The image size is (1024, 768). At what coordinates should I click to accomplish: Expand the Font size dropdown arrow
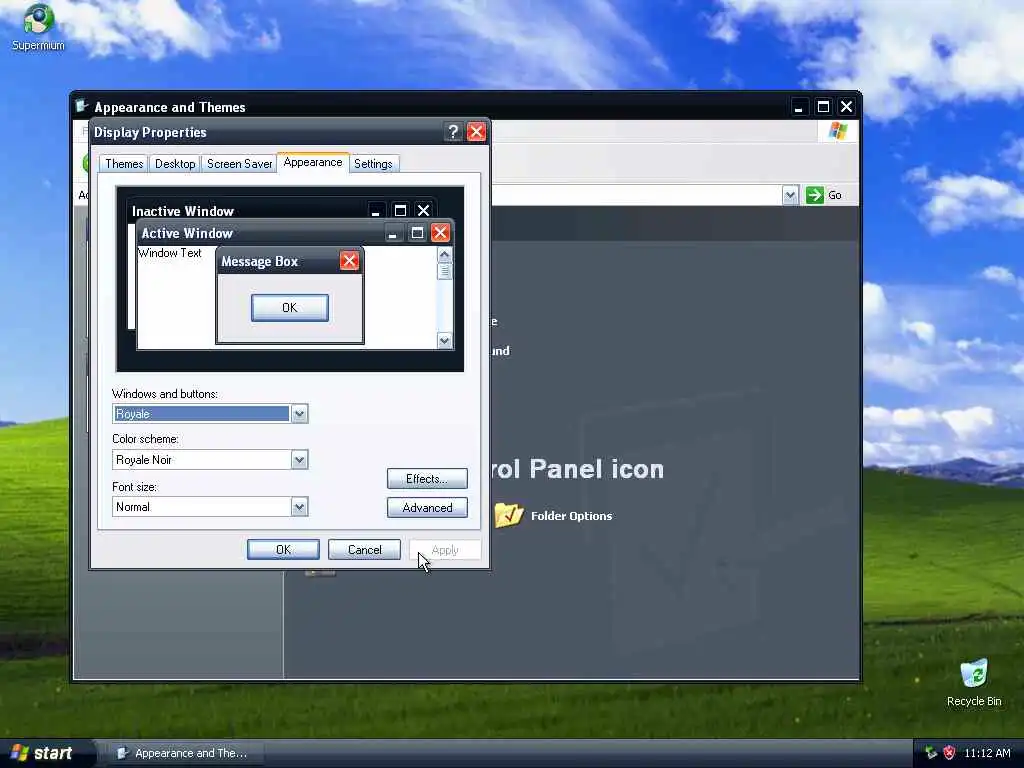tap(299, 507)
